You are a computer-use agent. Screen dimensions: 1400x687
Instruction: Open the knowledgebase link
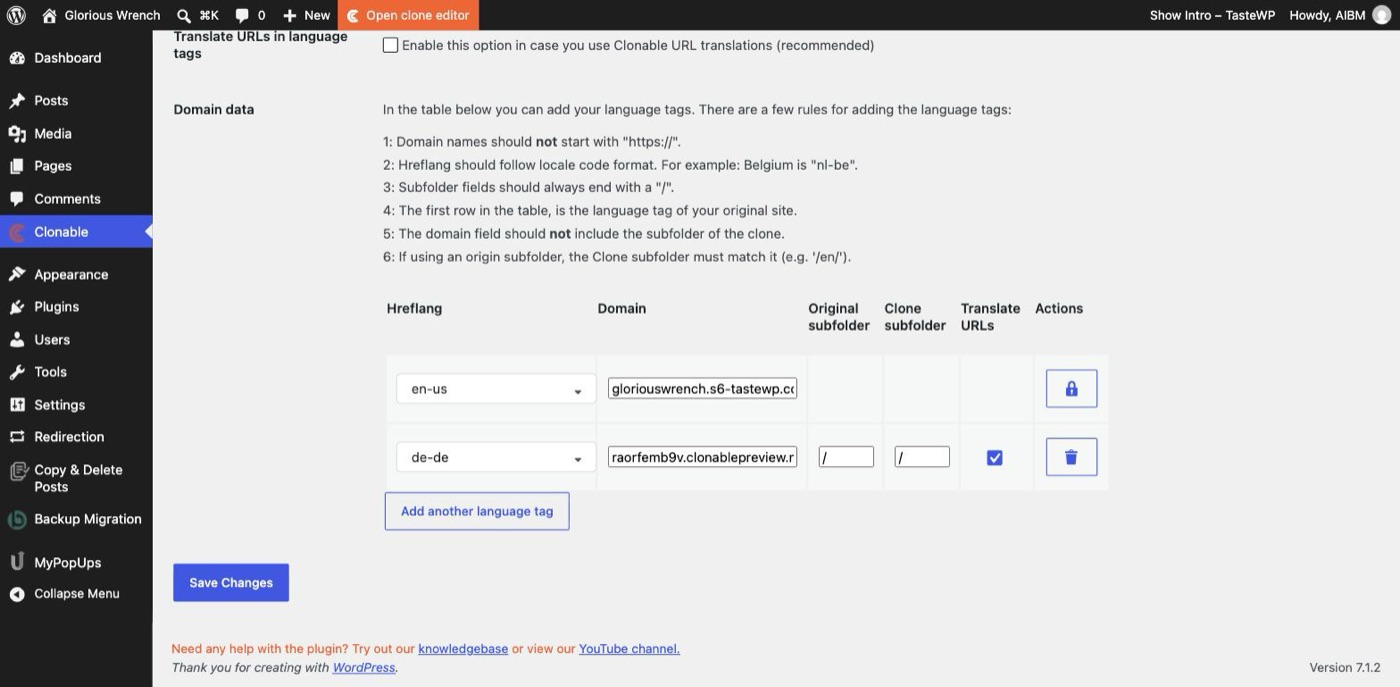463,649
